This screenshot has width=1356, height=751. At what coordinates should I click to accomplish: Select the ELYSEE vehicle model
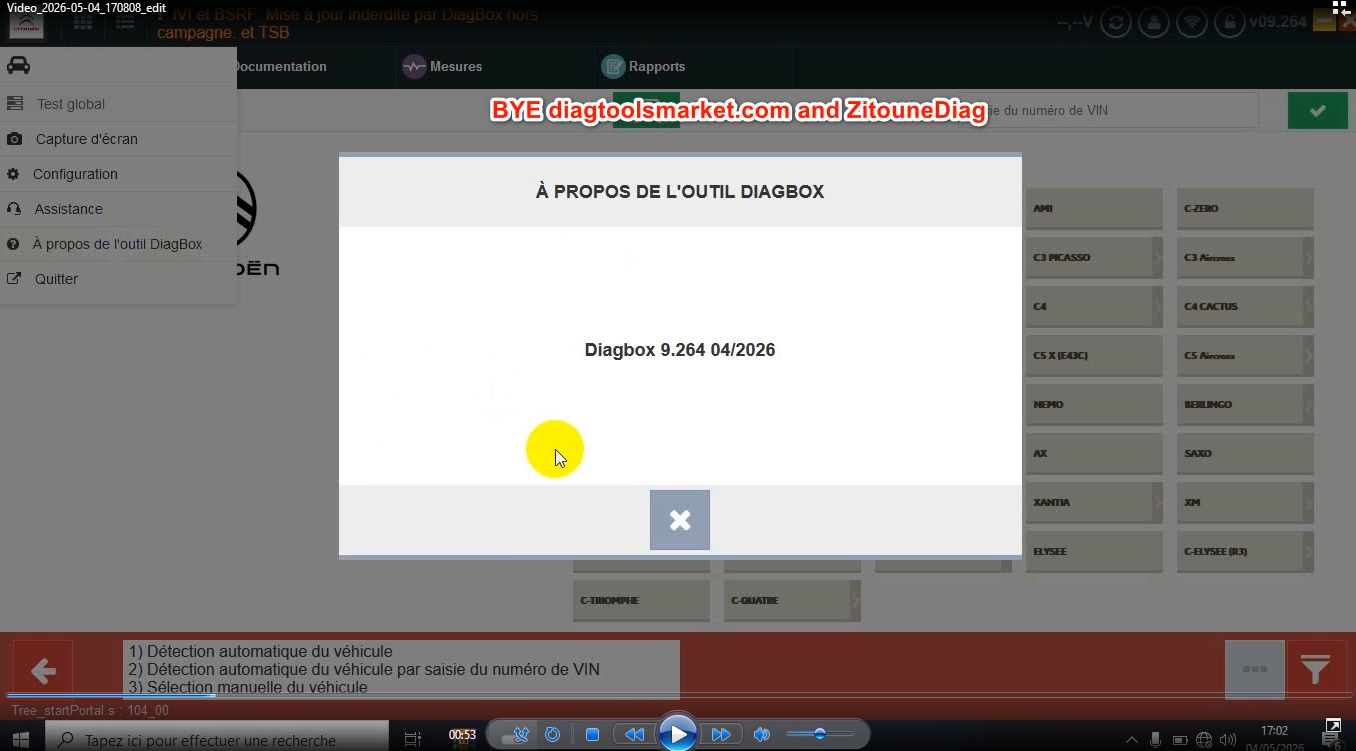[x=1094, y=552]
